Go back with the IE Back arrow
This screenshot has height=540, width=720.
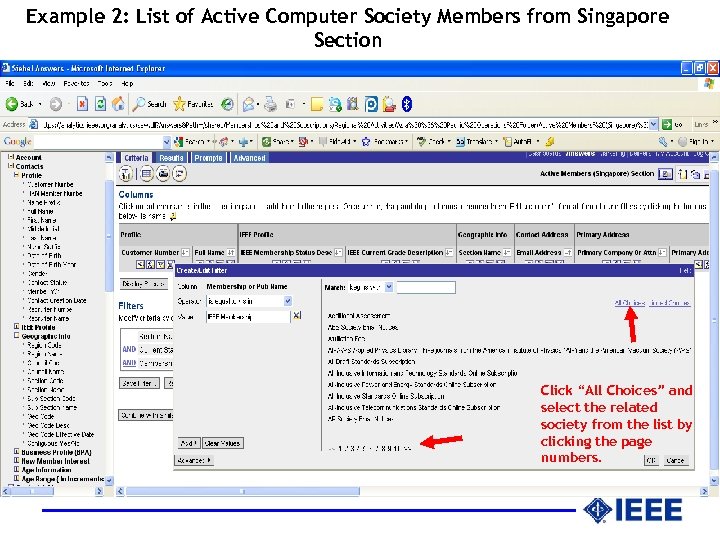pyautogui.click(x=12, y=104)
